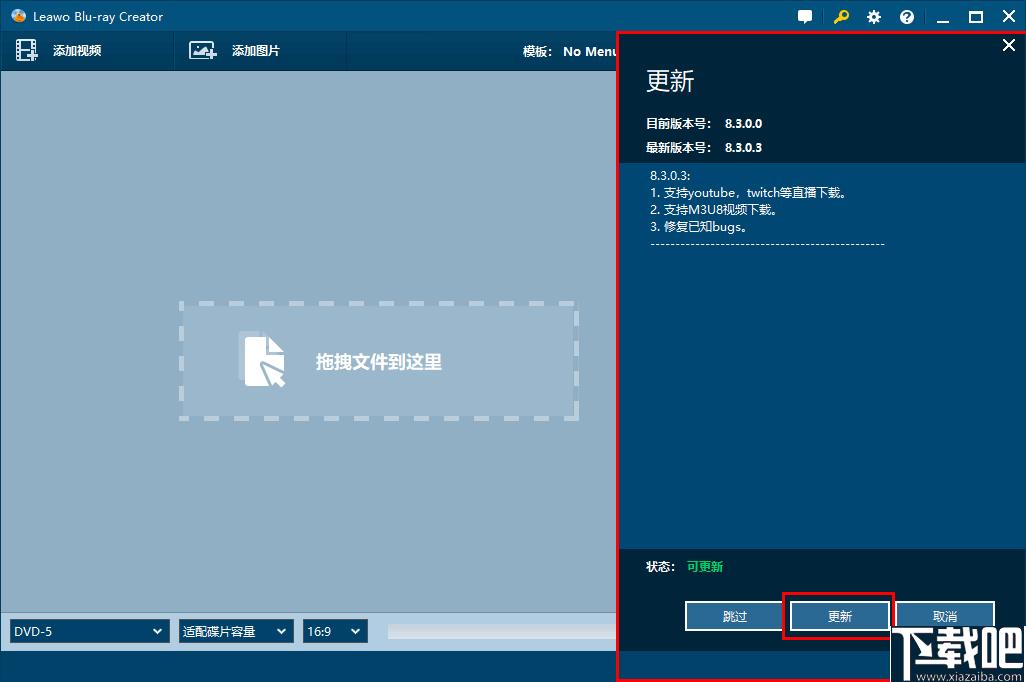Open settings via the gear icon
This screenshot has width=1026, height=682.
(874, 17)
